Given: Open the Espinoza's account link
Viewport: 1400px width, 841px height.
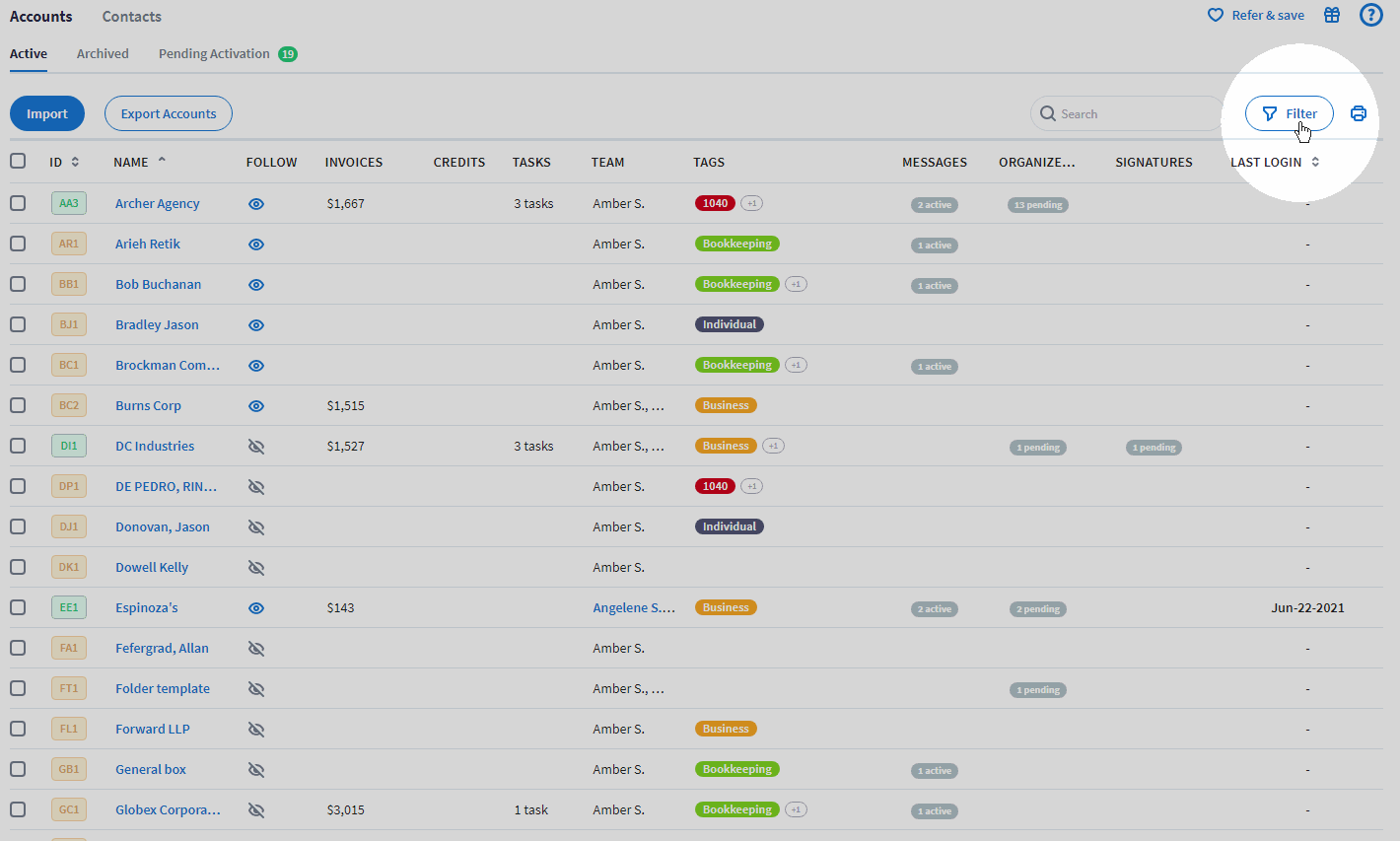Looking at the screenshot, I should 146,607.
